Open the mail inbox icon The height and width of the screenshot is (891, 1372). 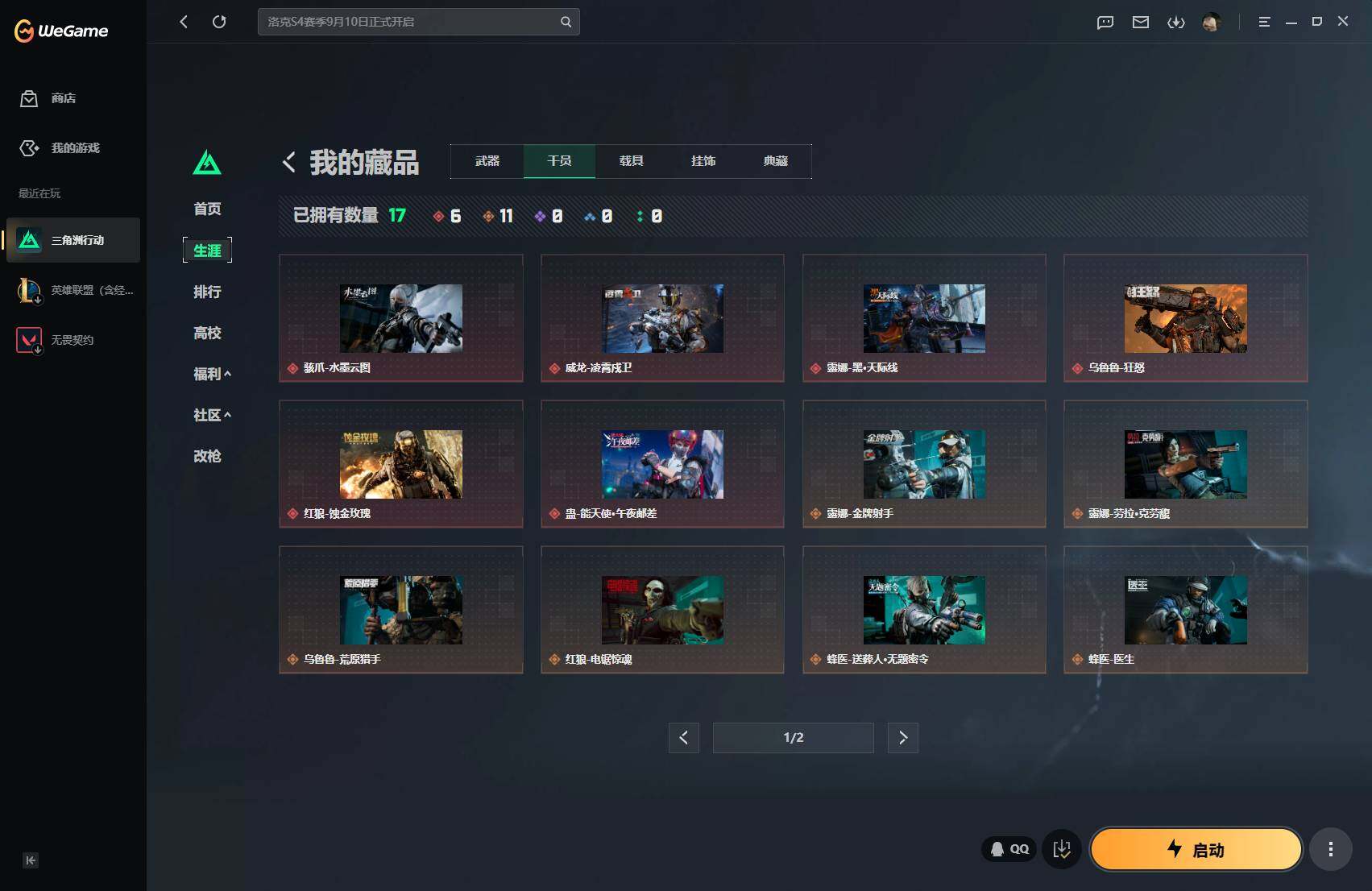[x=1141, y=22]
